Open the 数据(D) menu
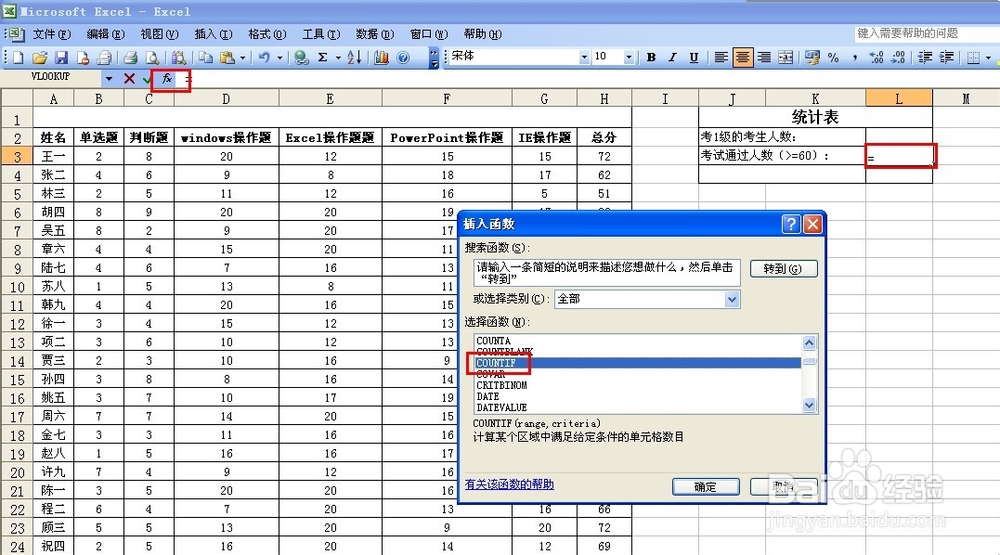Image resolution: width=1000 pixels, height=555 pixels. (x=375, y=34)
